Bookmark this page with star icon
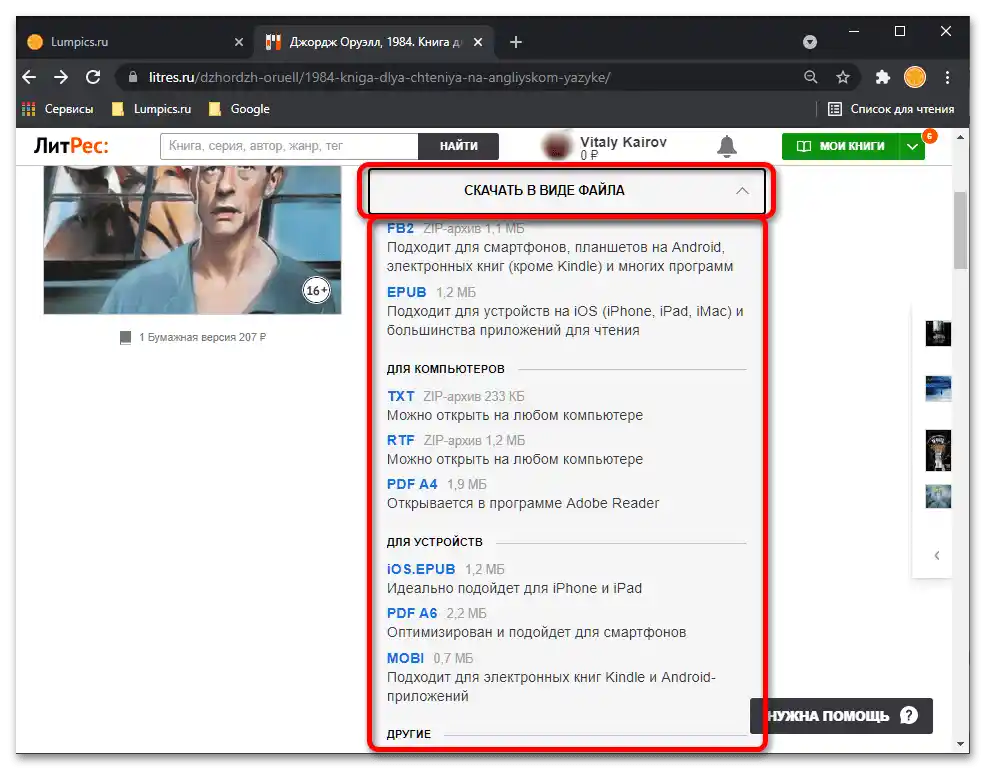986x770 pixels. point(843,77)
